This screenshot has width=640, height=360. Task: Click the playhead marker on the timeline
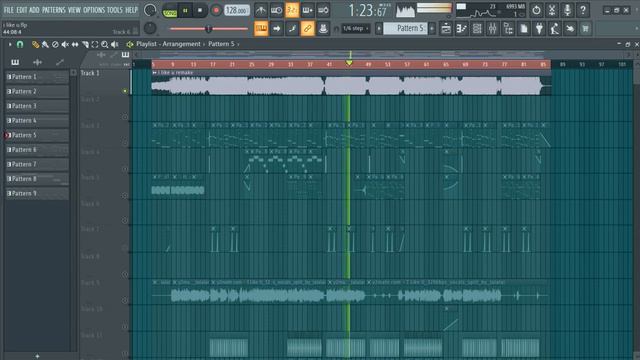(349, 62)
